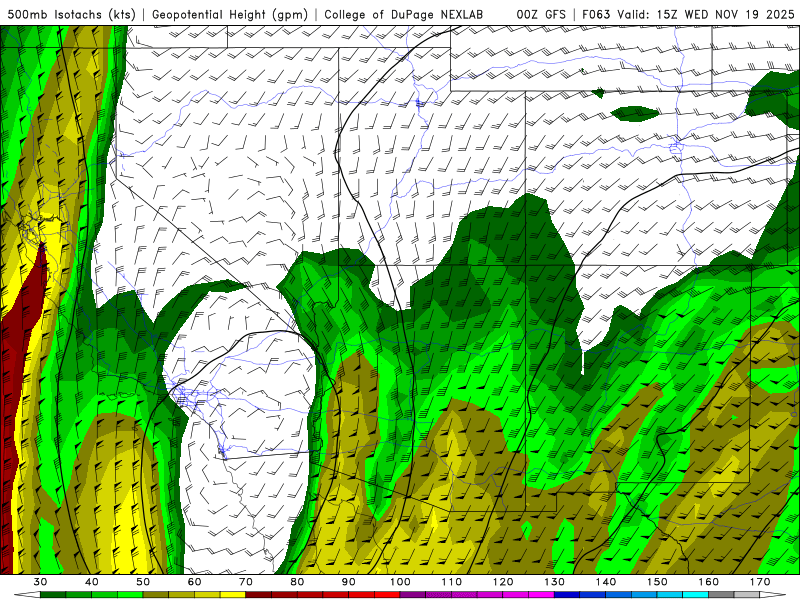Screen dimensions: 800x600
Task: Click the dark red 70-knot colorbar swatch
Action: (x=259, y=595)
